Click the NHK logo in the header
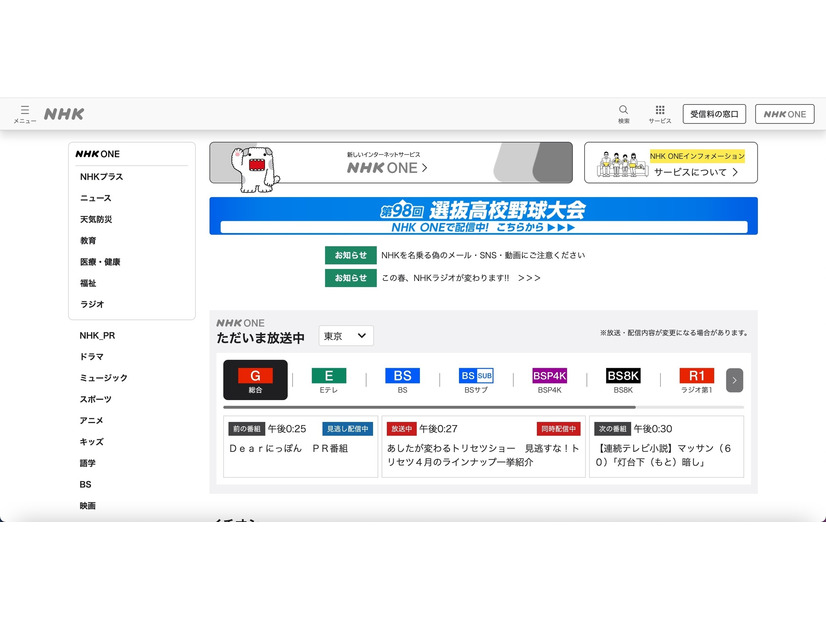The height and width of the screenshot is (620, 826). [64, 113]
